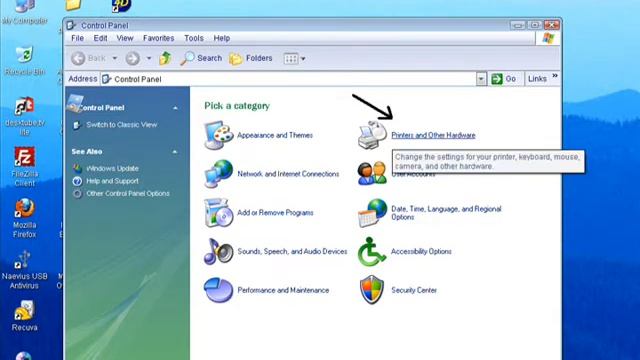Viewport: 640px width, 360px height.
Task: Open the Edit menu
Action: pos(100,38)
